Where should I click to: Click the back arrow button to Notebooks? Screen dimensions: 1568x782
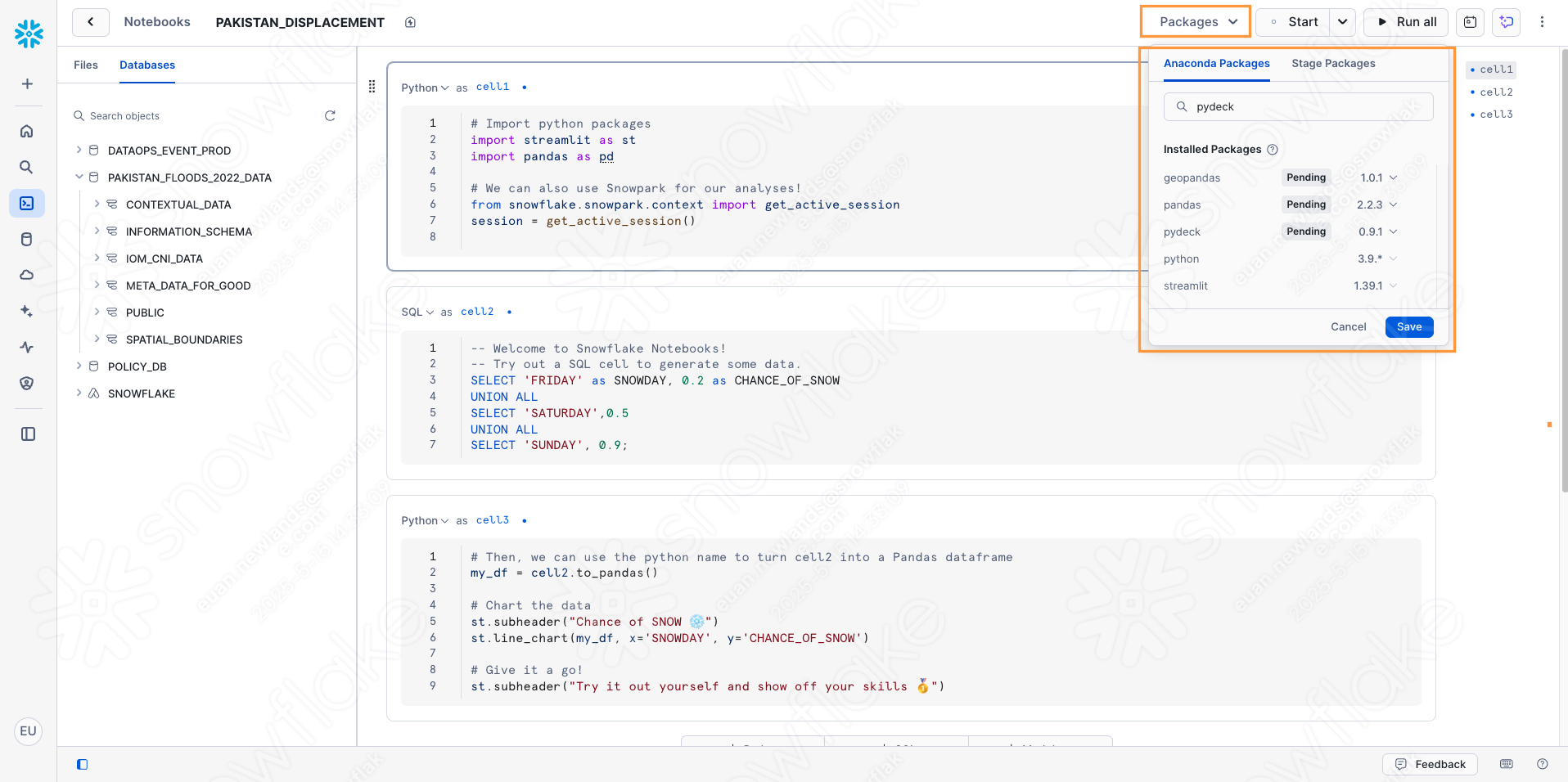coord(91,22)
